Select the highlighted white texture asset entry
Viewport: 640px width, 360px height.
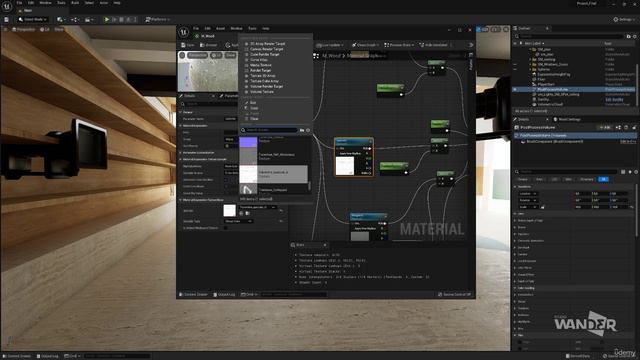click(x=273, y=174)
